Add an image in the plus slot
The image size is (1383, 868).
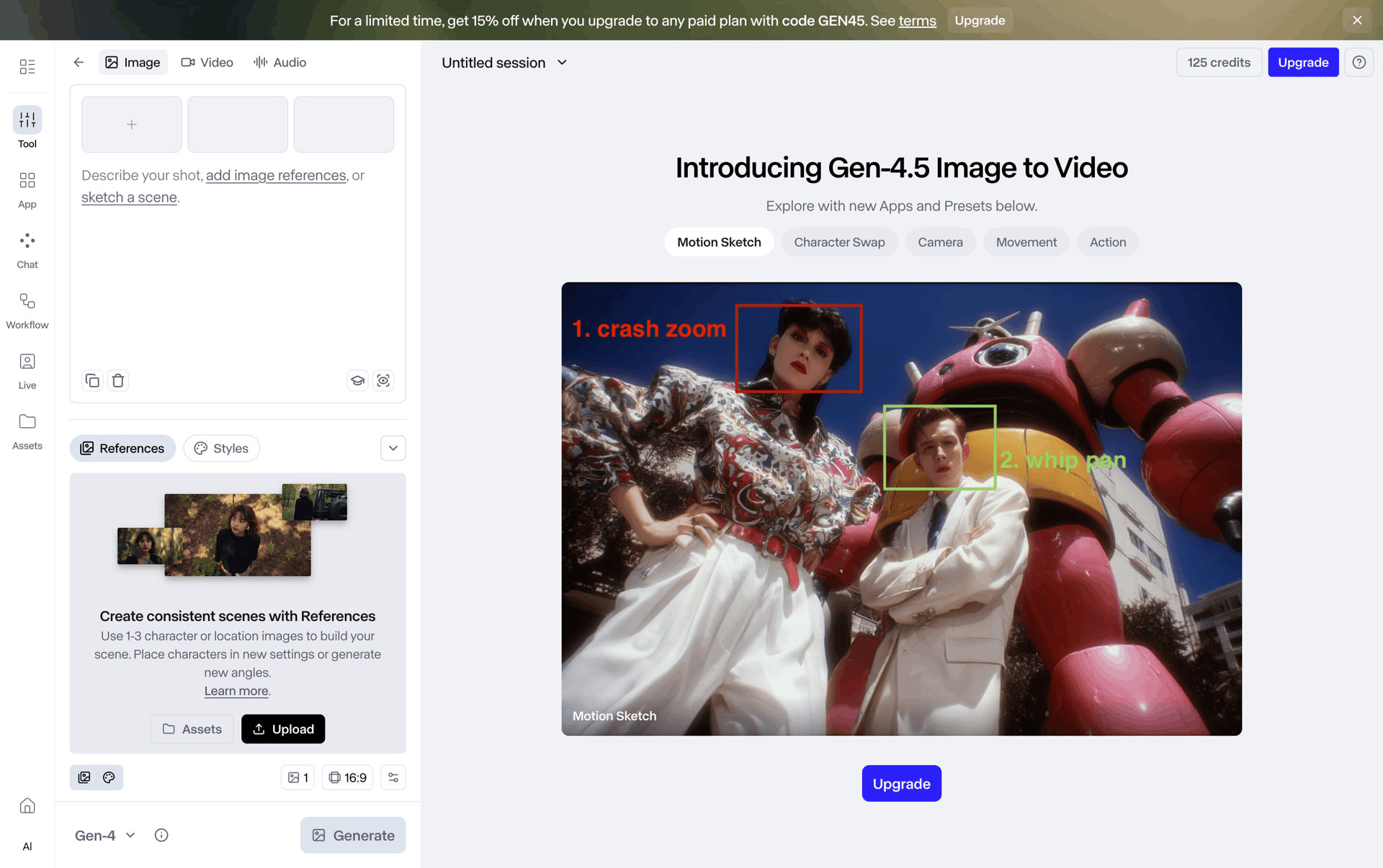[x=131, y=125]
